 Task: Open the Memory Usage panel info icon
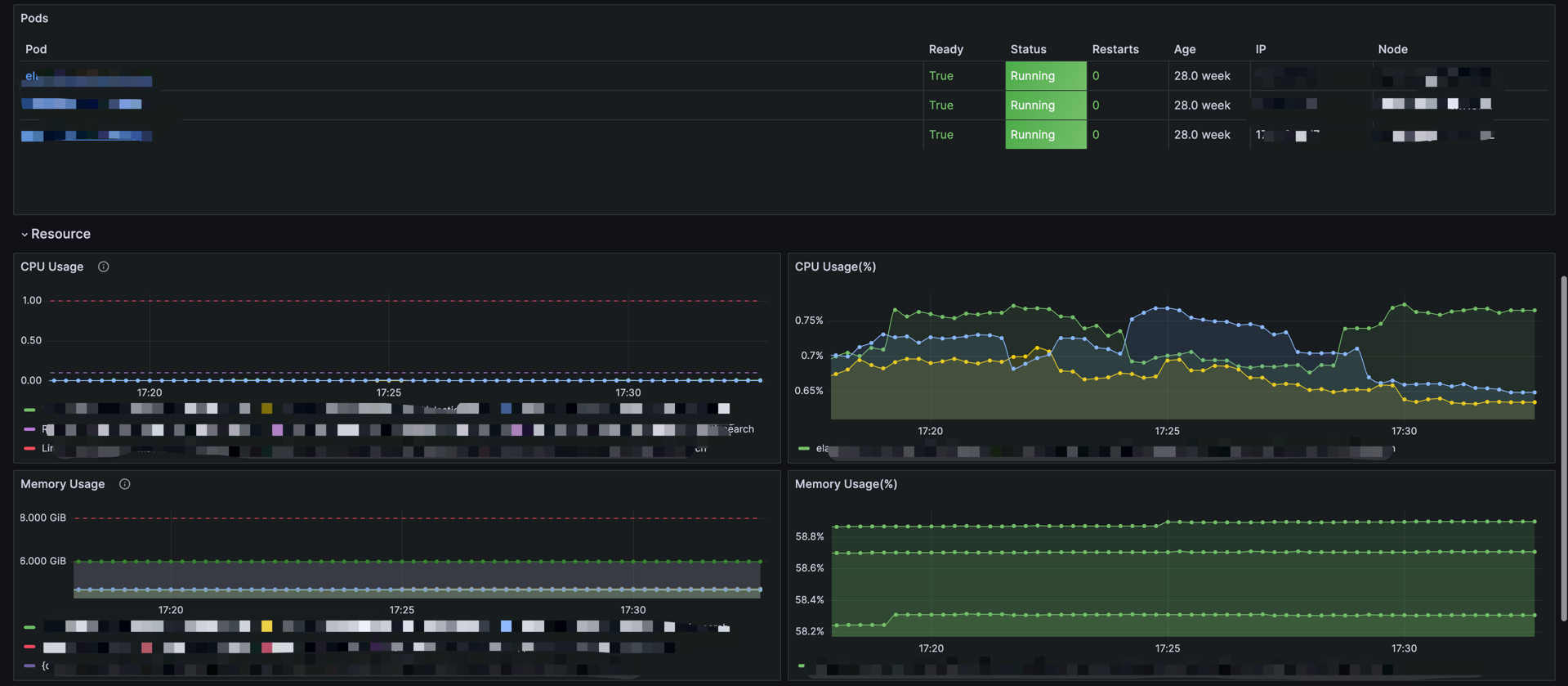pyautogui.click(x=125, y=484)
